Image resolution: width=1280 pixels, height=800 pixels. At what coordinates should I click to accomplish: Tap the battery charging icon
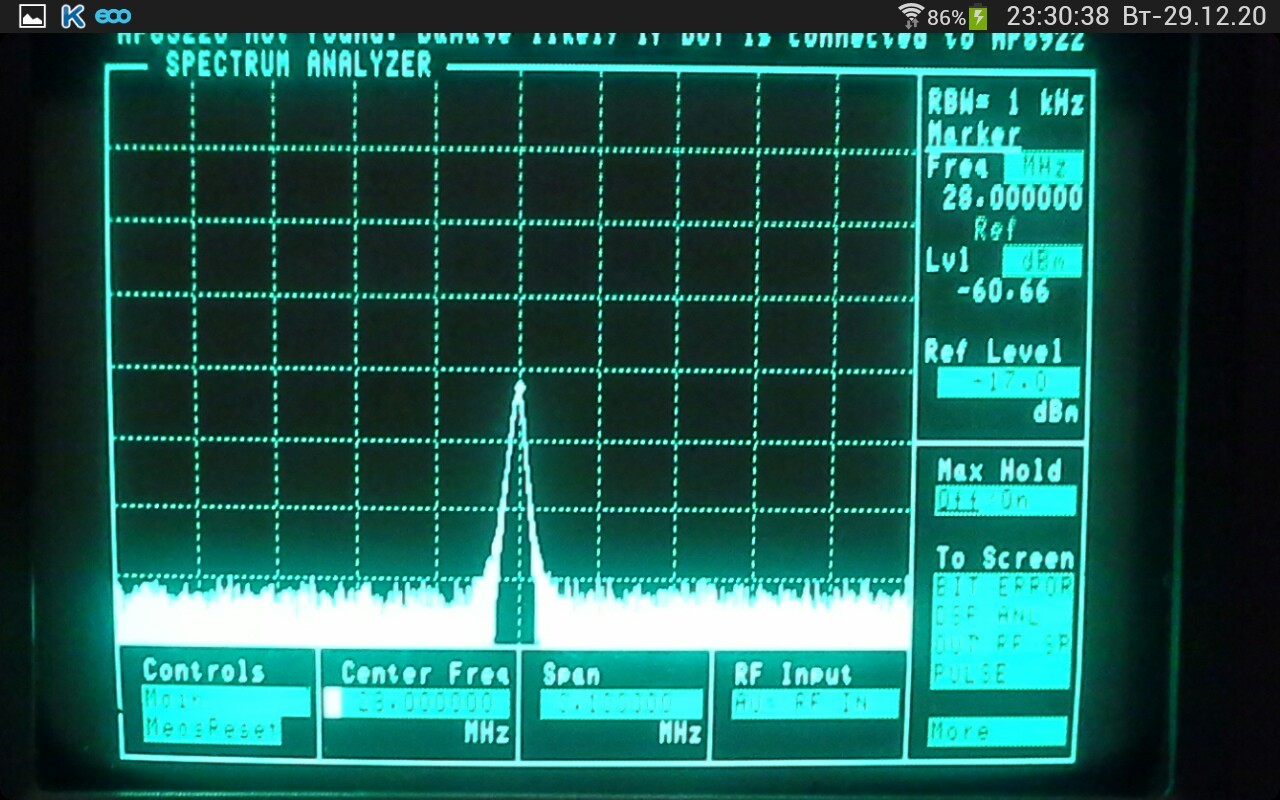click(978, 17)
